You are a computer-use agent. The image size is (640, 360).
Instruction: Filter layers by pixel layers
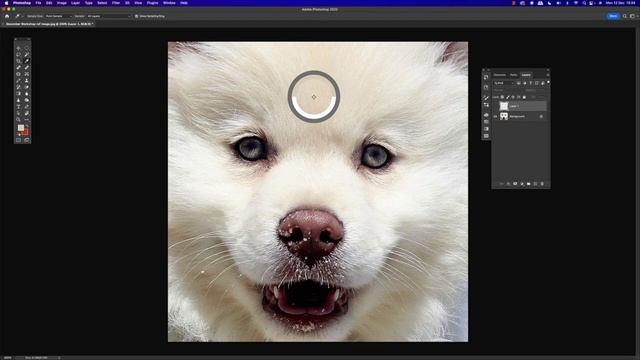518,83
